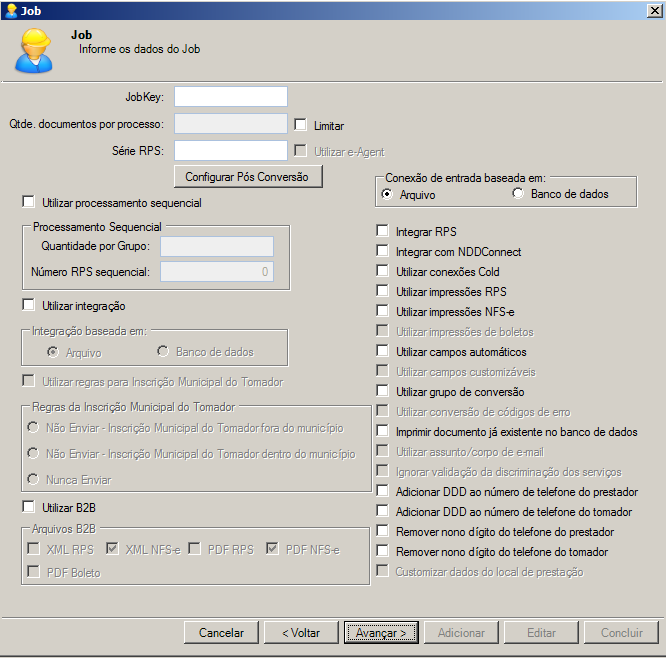Toggle the Utilizar e-Agent checkbox
Image resolution: width=666 pixels, height=658 pixels.
point(300,151)
